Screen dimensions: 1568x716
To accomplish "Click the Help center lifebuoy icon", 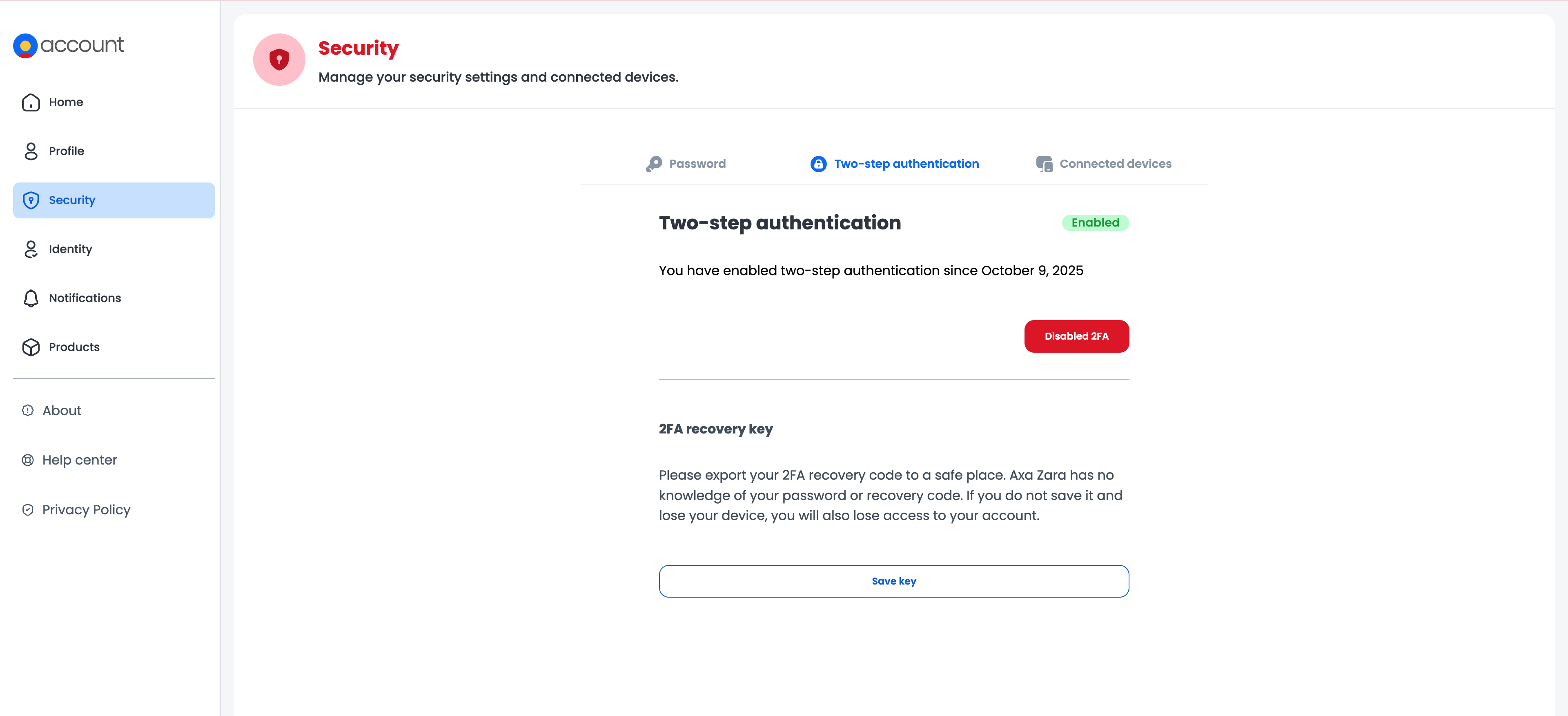I will tap(27, 460).
